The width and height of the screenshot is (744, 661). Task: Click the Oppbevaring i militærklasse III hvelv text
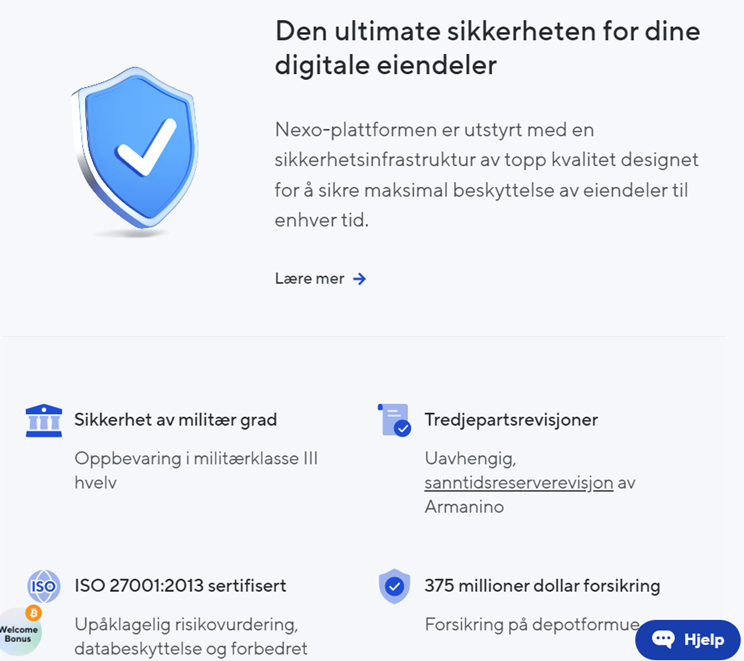click(196, 470)
